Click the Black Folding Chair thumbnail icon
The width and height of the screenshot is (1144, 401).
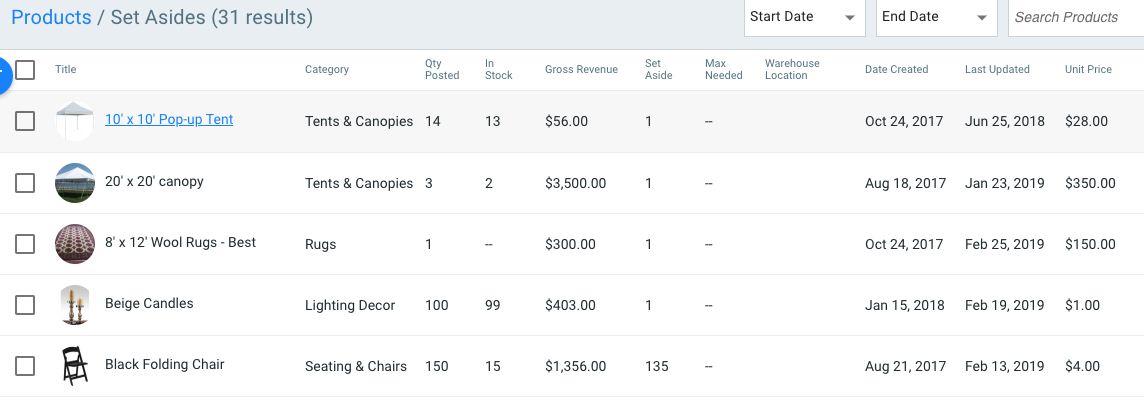click(75, 366)
